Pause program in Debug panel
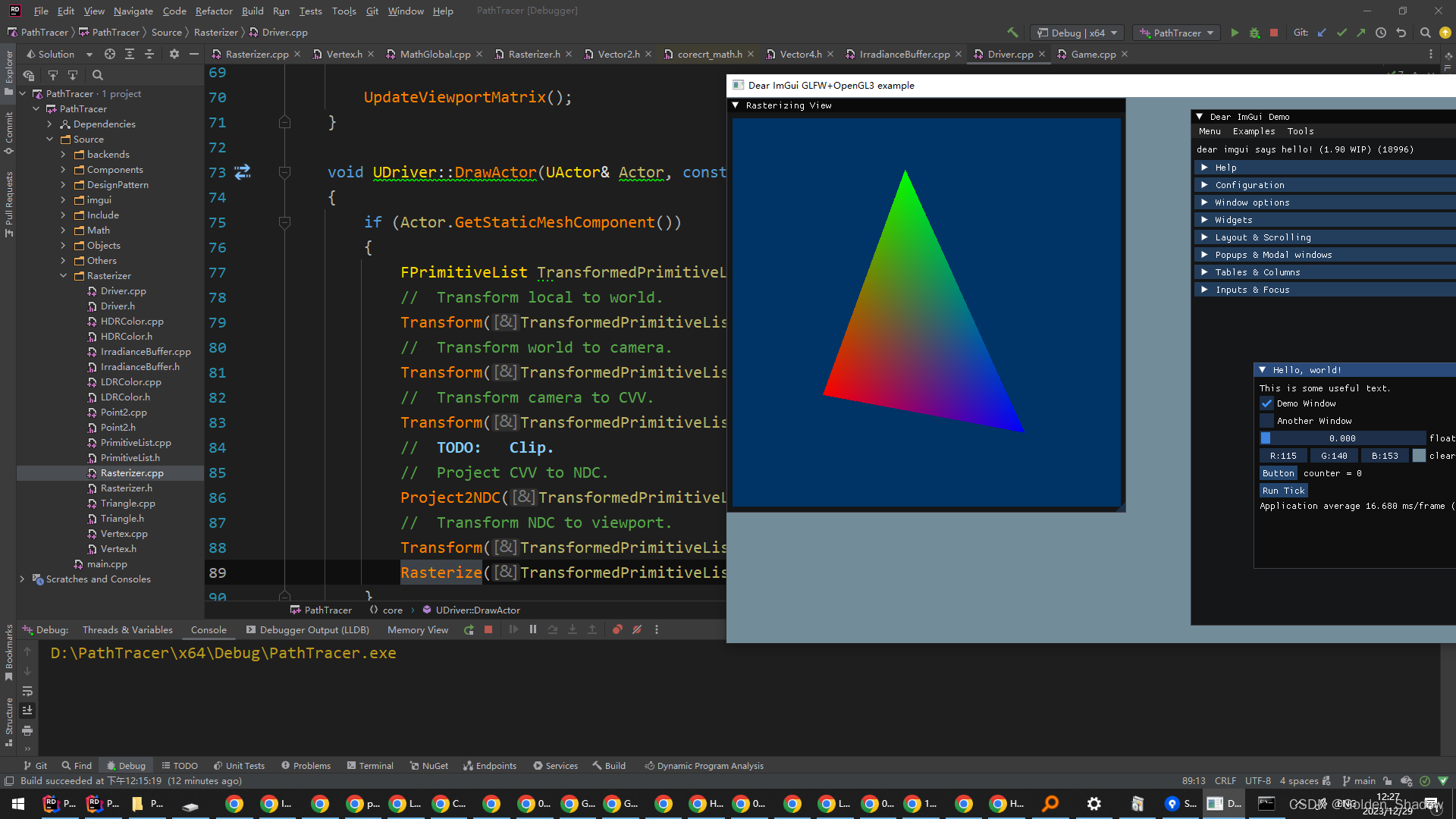Screen dimensions: 1456x819 point(533,629)
